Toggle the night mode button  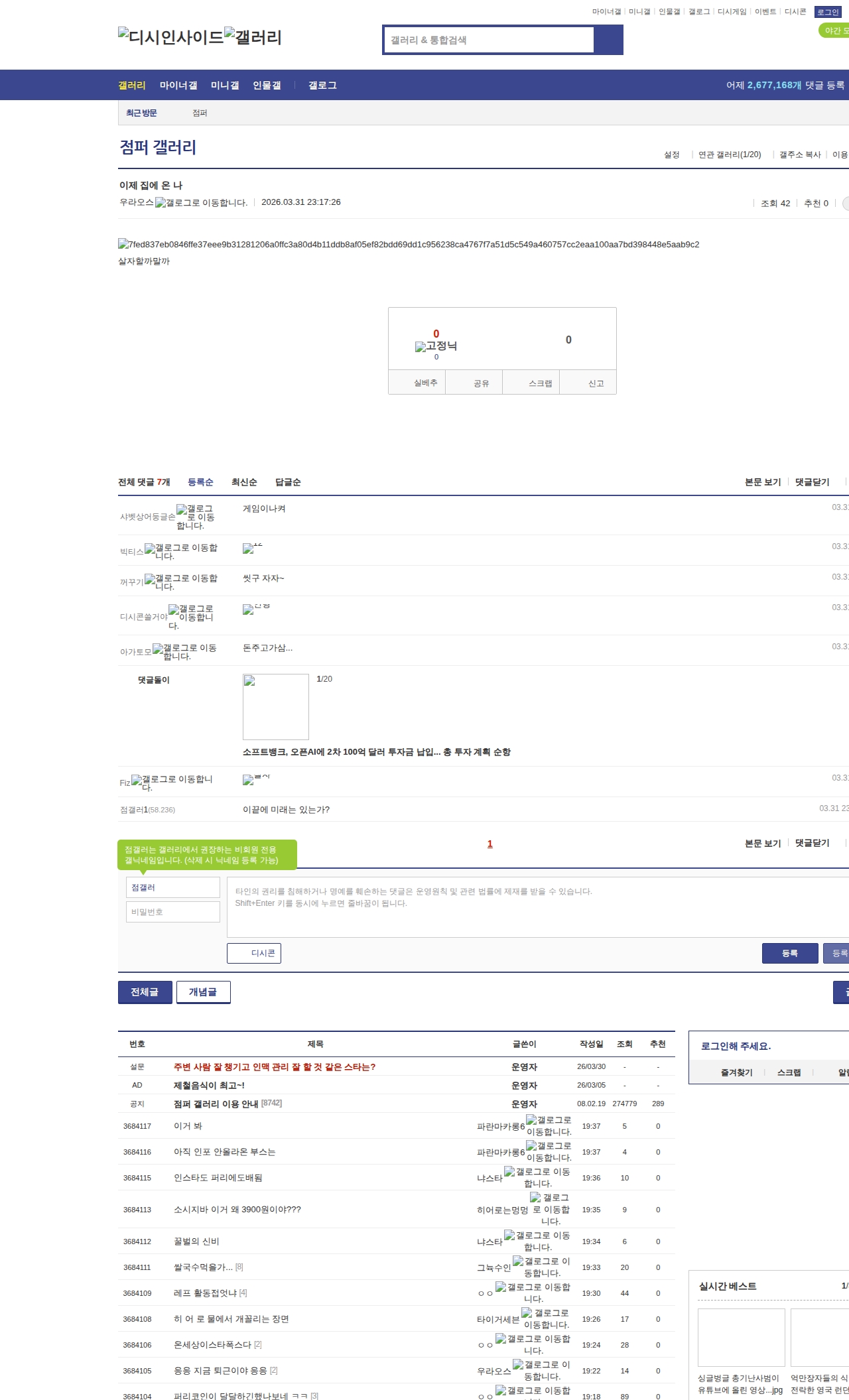point(834,31)
